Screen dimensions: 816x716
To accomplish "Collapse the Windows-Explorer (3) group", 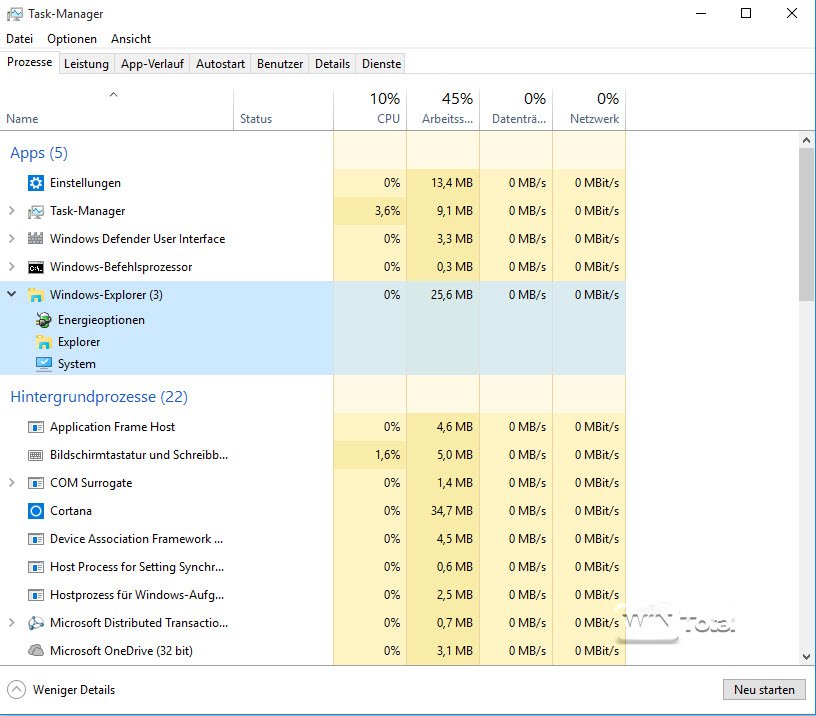I will pos(11,295).
